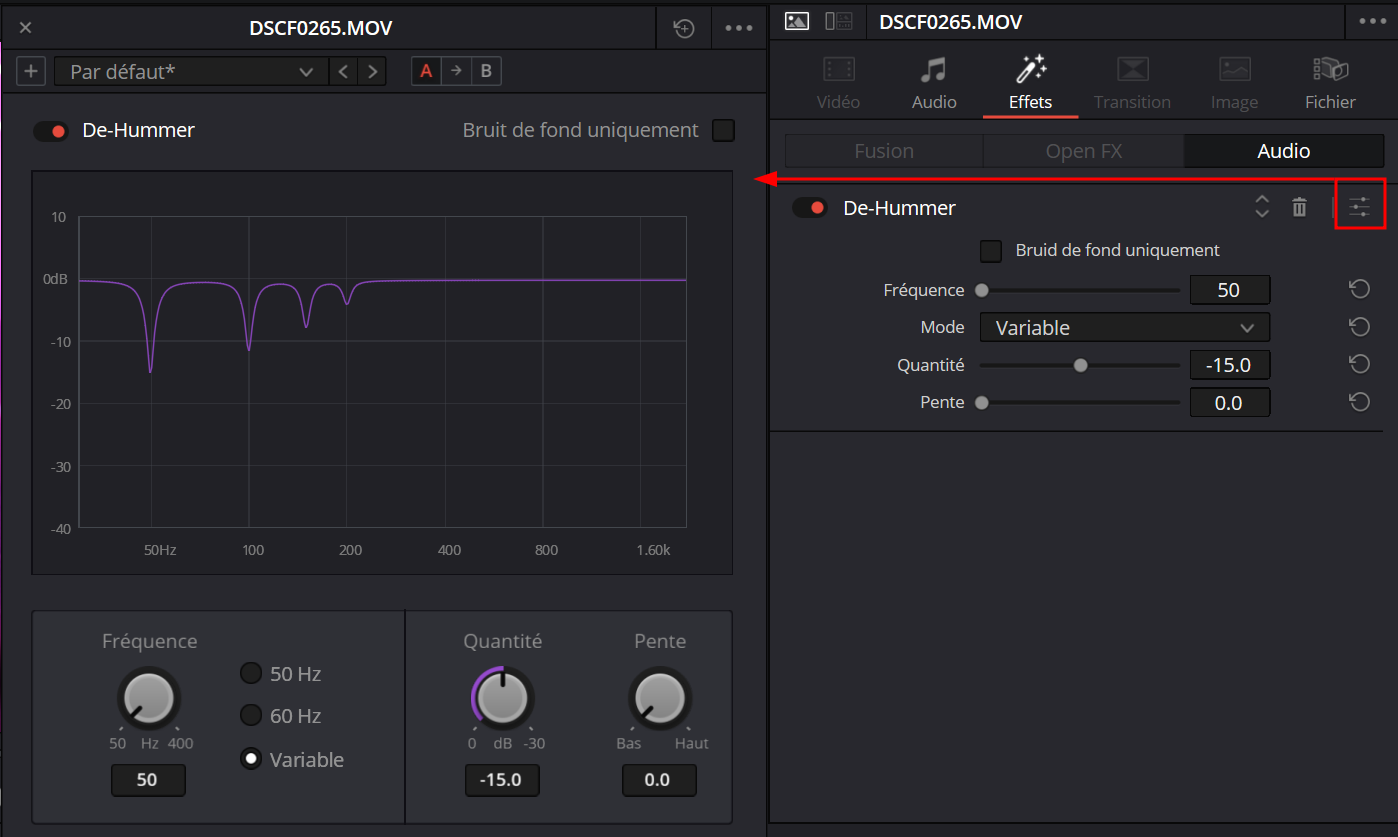Click Fréquence value field under knob
The width and height of the screenshot is (1398, 837).
[148, 780]
